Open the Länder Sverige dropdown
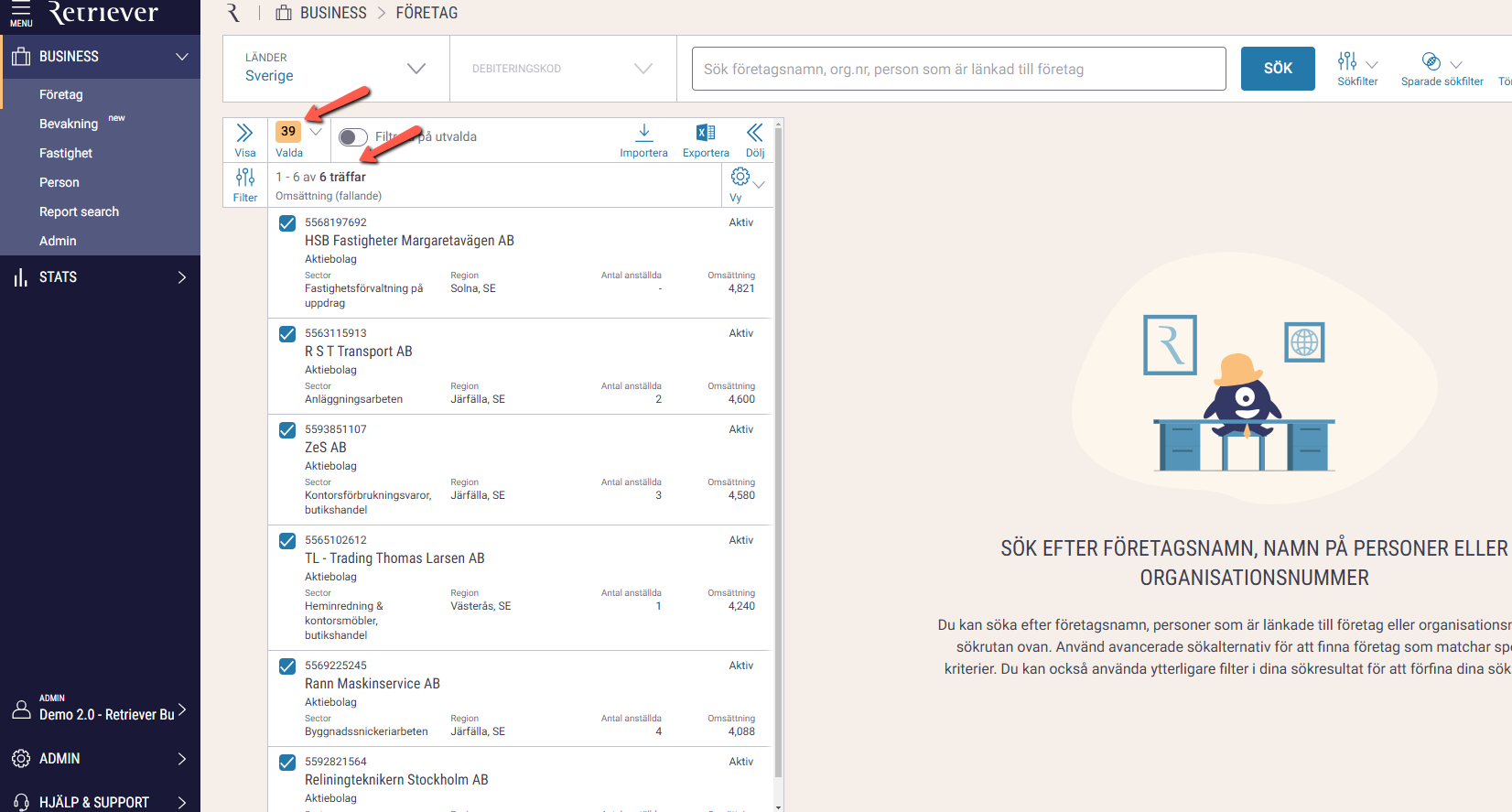Viewport: 1512px width, 812px height. [x=336, y=69]
